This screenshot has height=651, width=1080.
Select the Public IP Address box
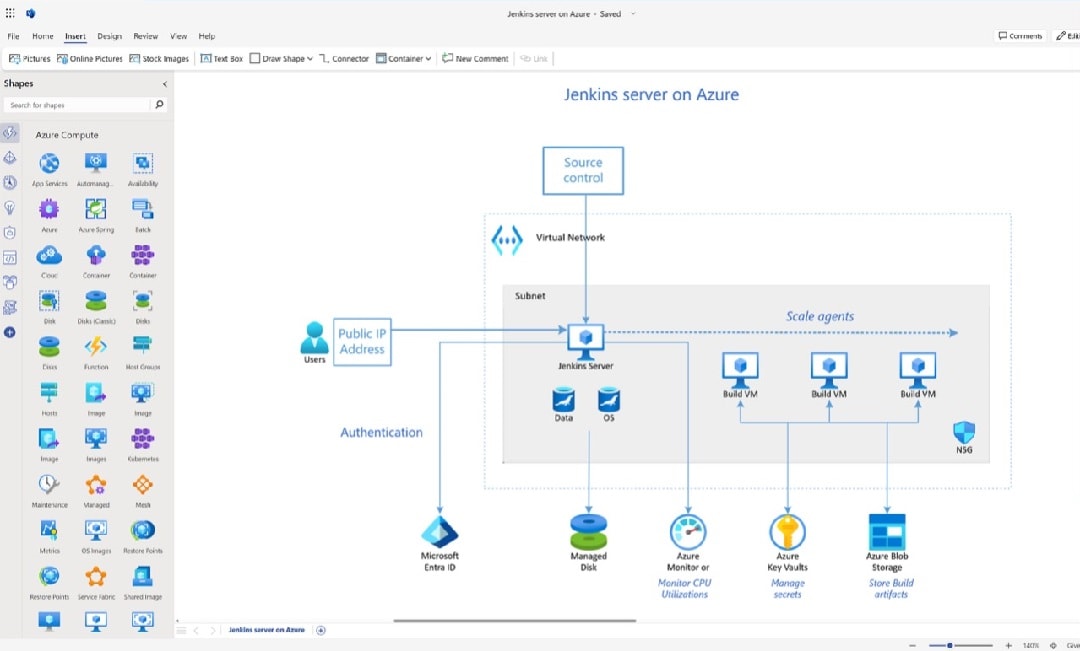click(x=362, y=342)
